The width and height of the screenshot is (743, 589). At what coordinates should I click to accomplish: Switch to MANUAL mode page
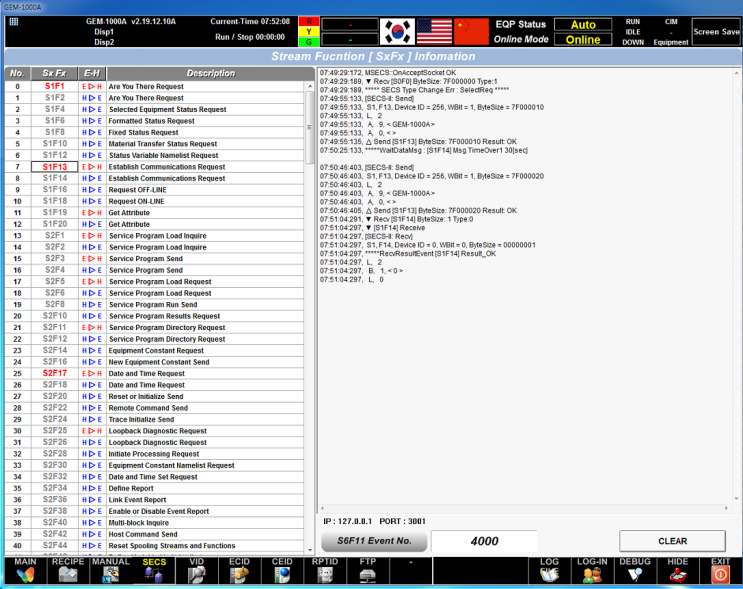[x=111, y=570]
